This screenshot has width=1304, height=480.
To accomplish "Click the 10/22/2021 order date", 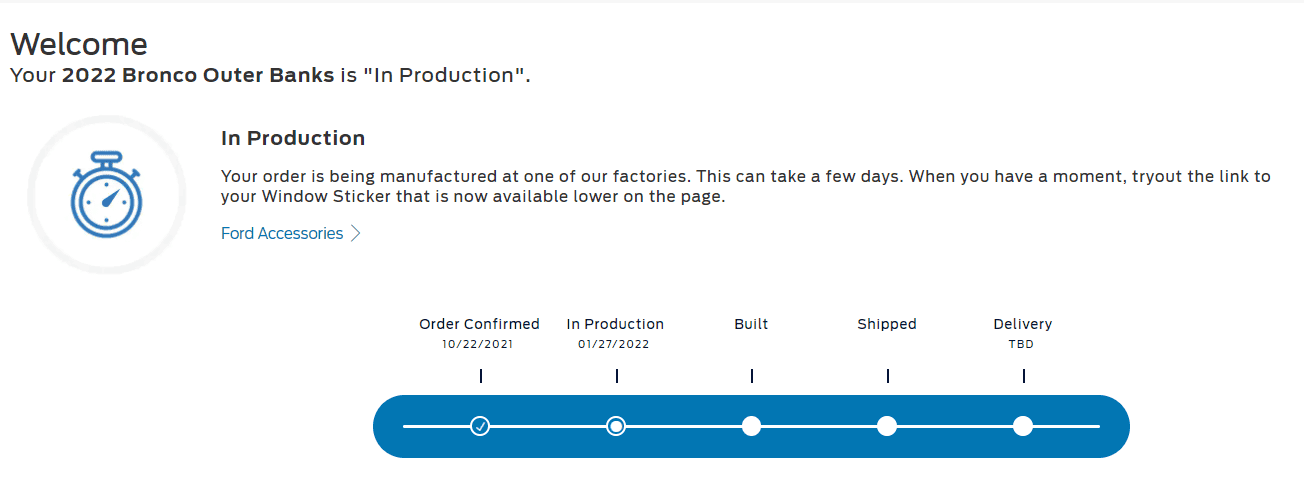I will [479, 344].
